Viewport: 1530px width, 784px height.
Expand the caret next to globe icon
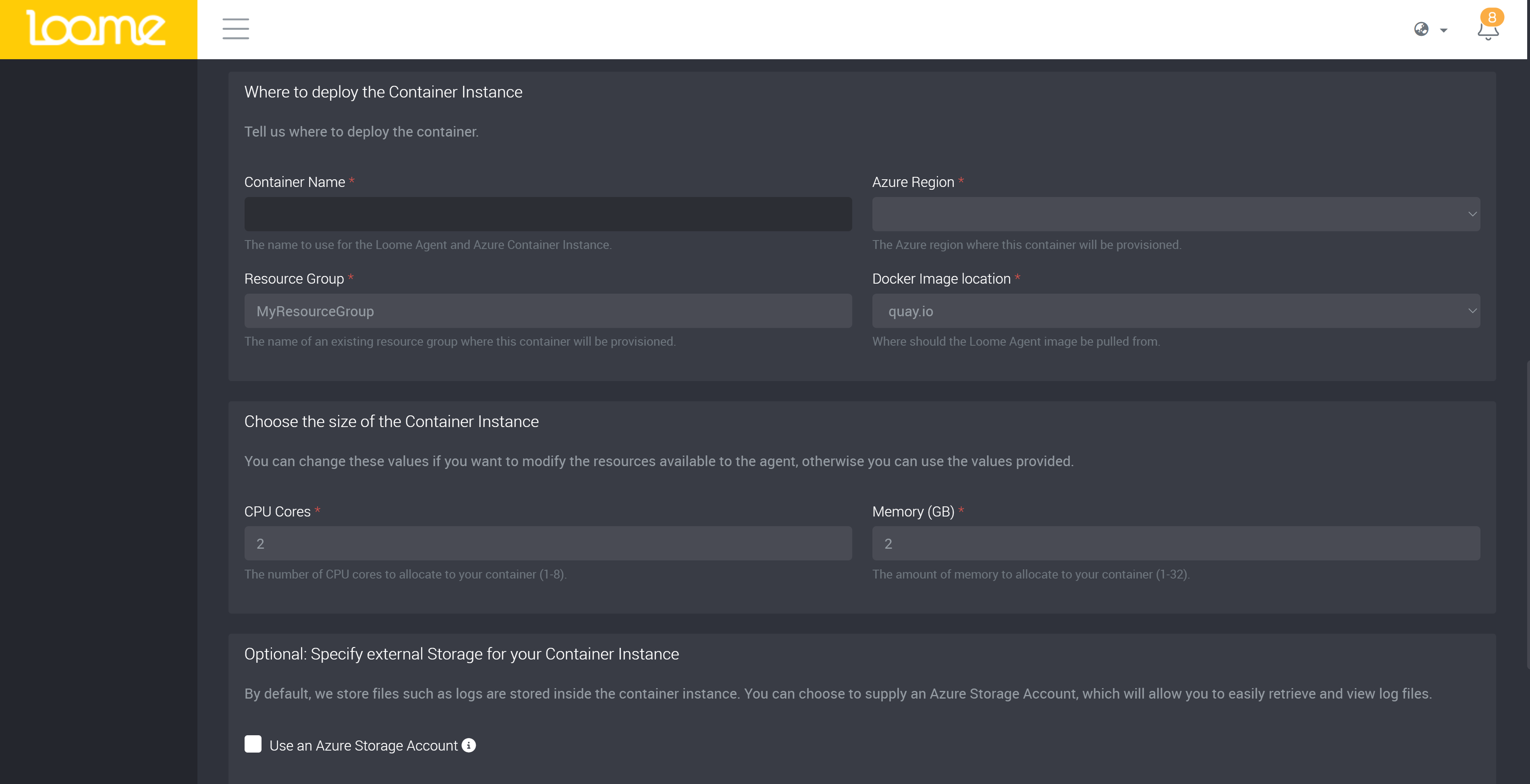[1443, 30]
